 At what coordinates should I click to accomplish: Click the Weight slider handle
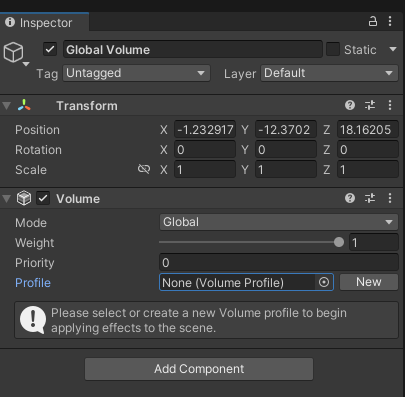[339, 242]
